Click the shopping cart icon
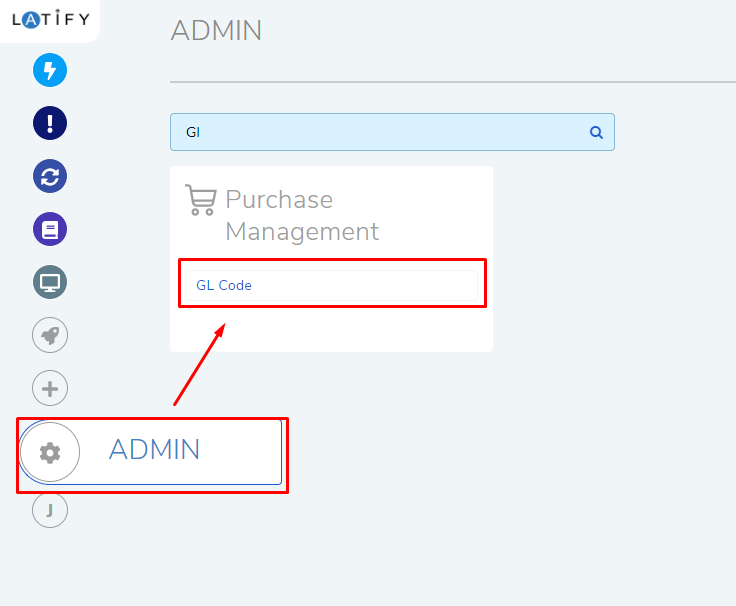736x606 pixels. coord(201,200)
